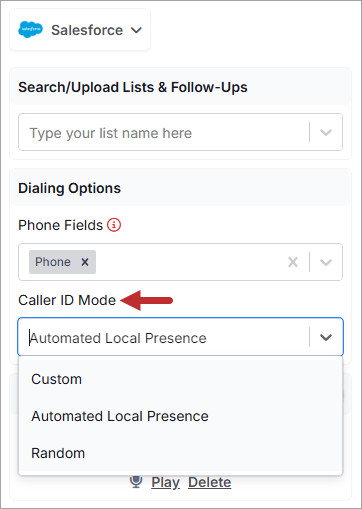This screenshot has width=362, height=509.
Task: Open the list name dropdown chevron
Action: click(326, 132)
